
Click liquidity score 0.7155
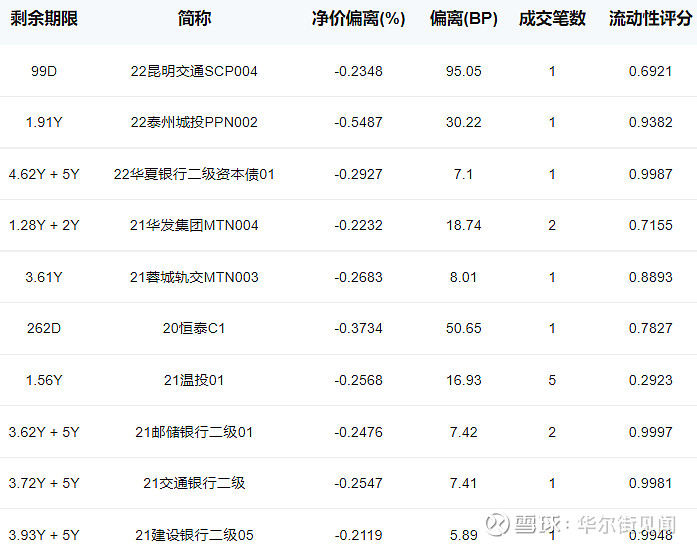click(x=650, y=225)
